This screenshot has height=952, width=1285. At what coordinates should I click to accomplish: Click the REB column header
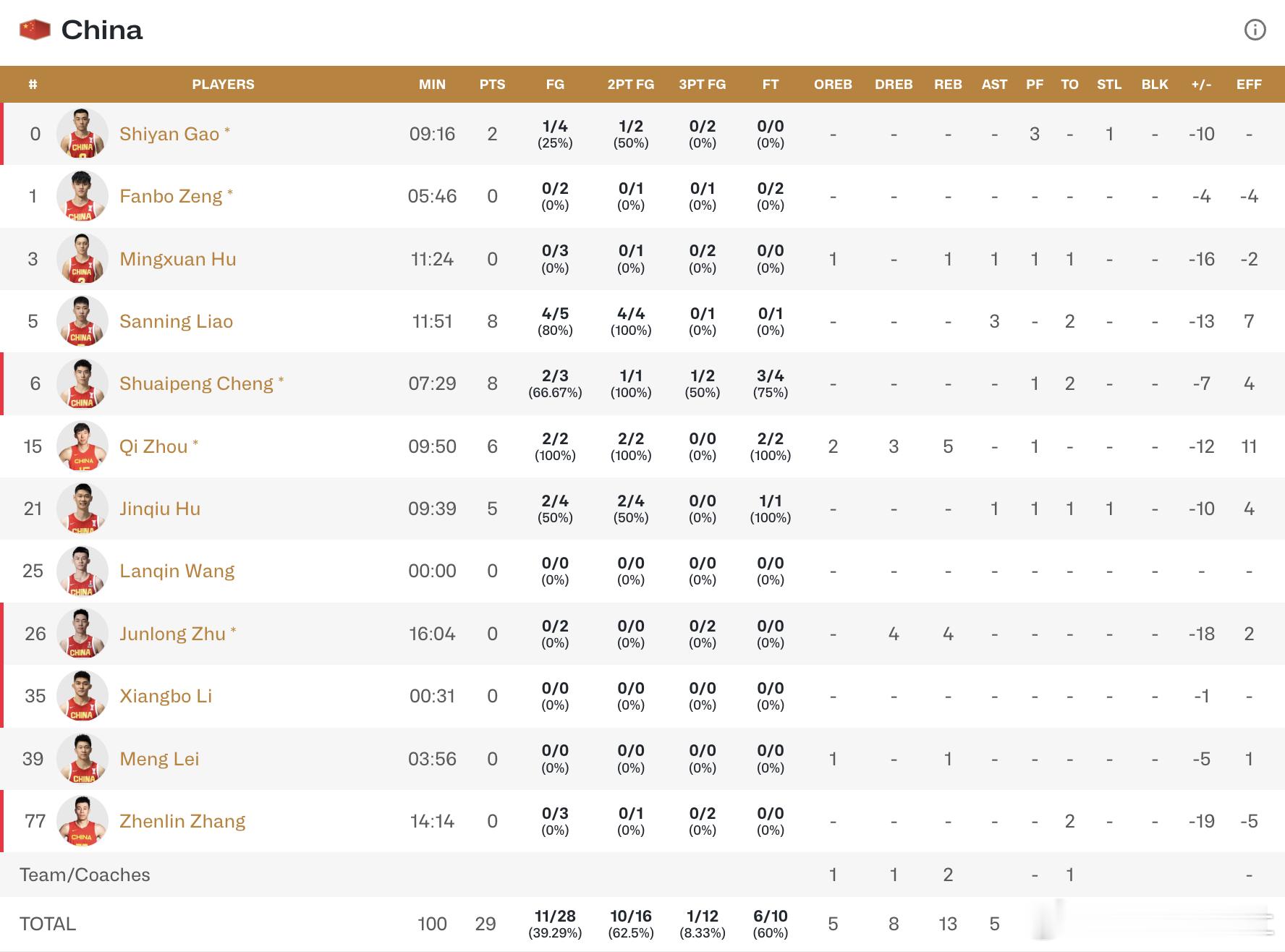(x=948, y=85)
